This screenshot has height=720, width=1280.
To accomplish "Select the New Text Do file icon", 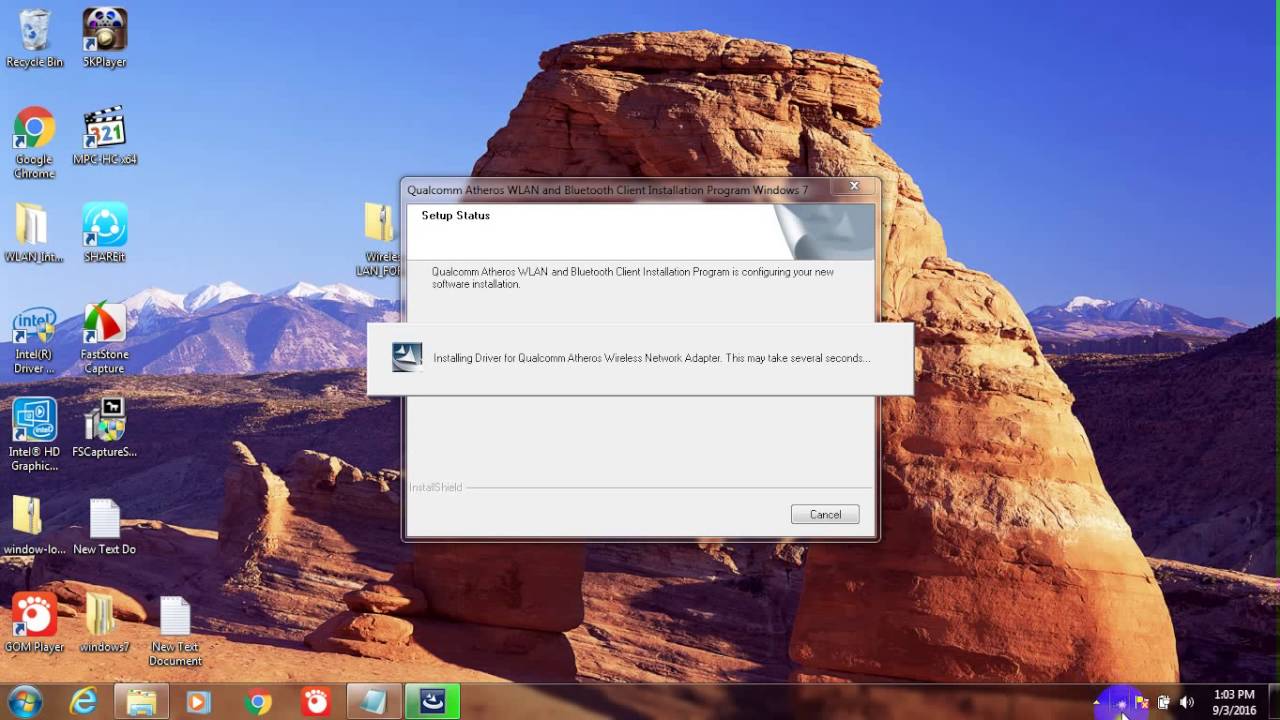I will (104, 526).
